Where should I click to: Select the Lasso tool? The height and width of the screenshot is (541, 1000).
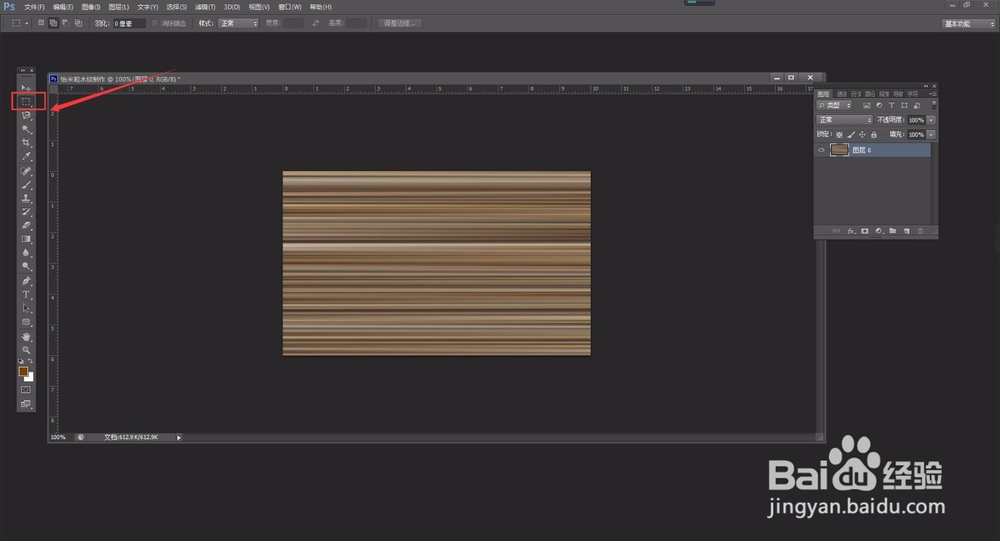(26, 115)
